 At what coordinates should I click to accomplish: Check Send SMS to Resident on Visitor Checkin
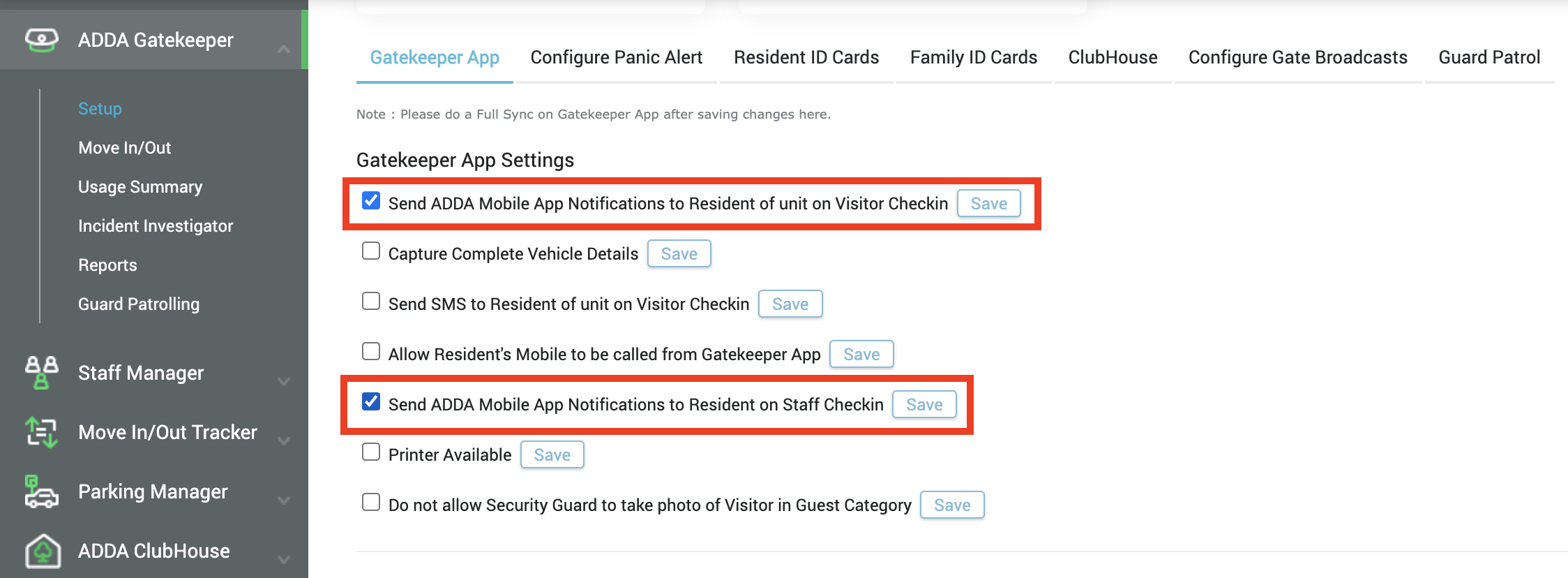click(x=370, y=301)
